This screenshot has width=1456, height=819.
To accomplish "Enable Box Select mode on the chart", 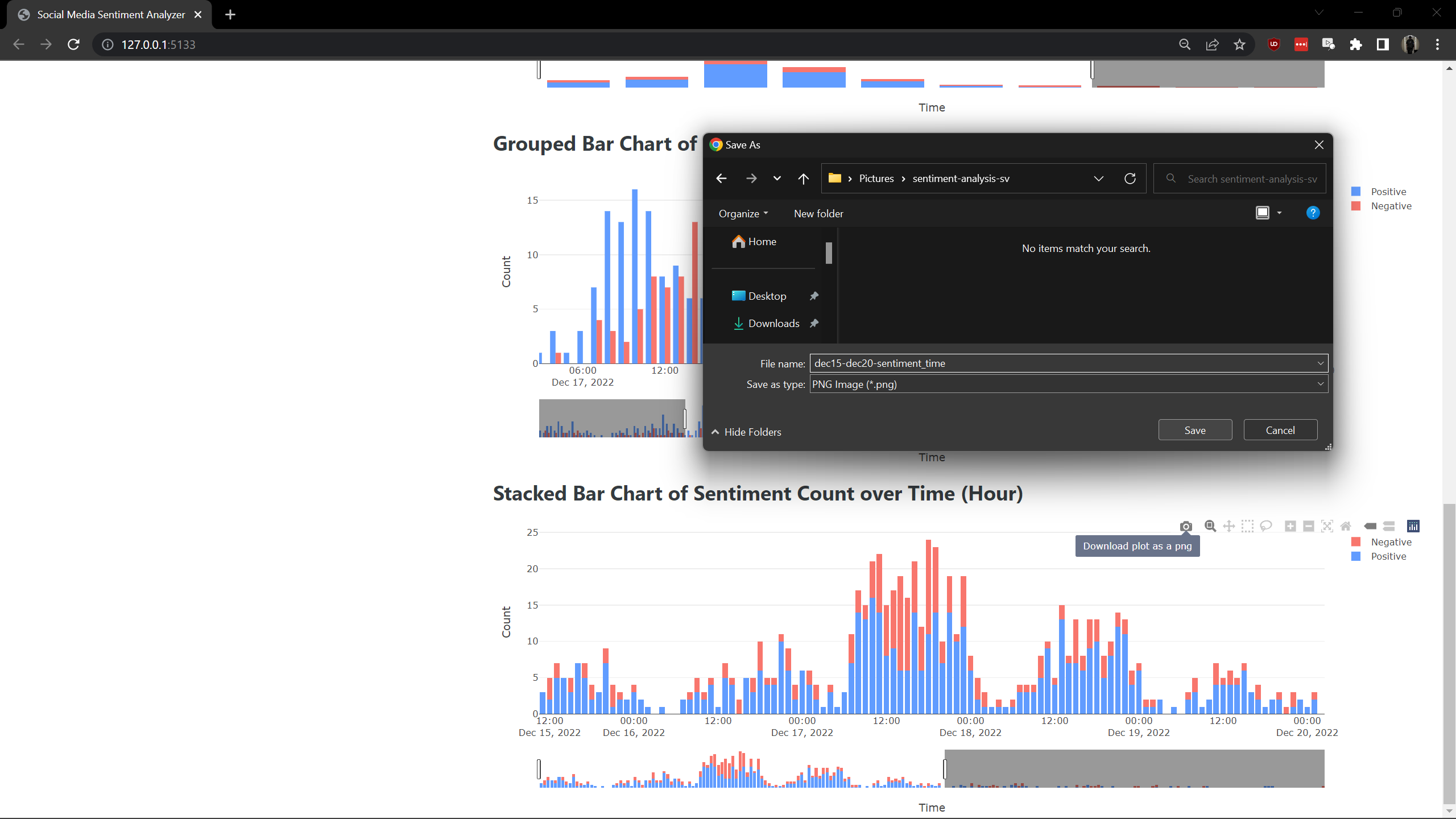I will click(1247, 526).
